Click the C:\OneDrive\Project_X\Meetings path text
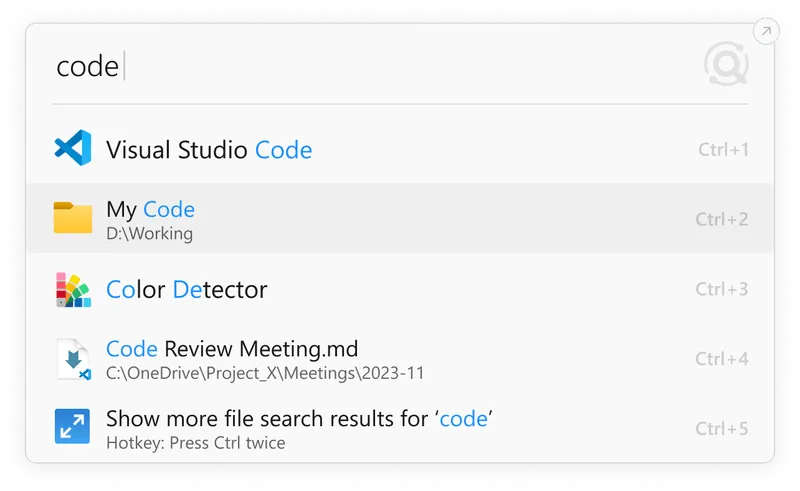 click(265, 373)
